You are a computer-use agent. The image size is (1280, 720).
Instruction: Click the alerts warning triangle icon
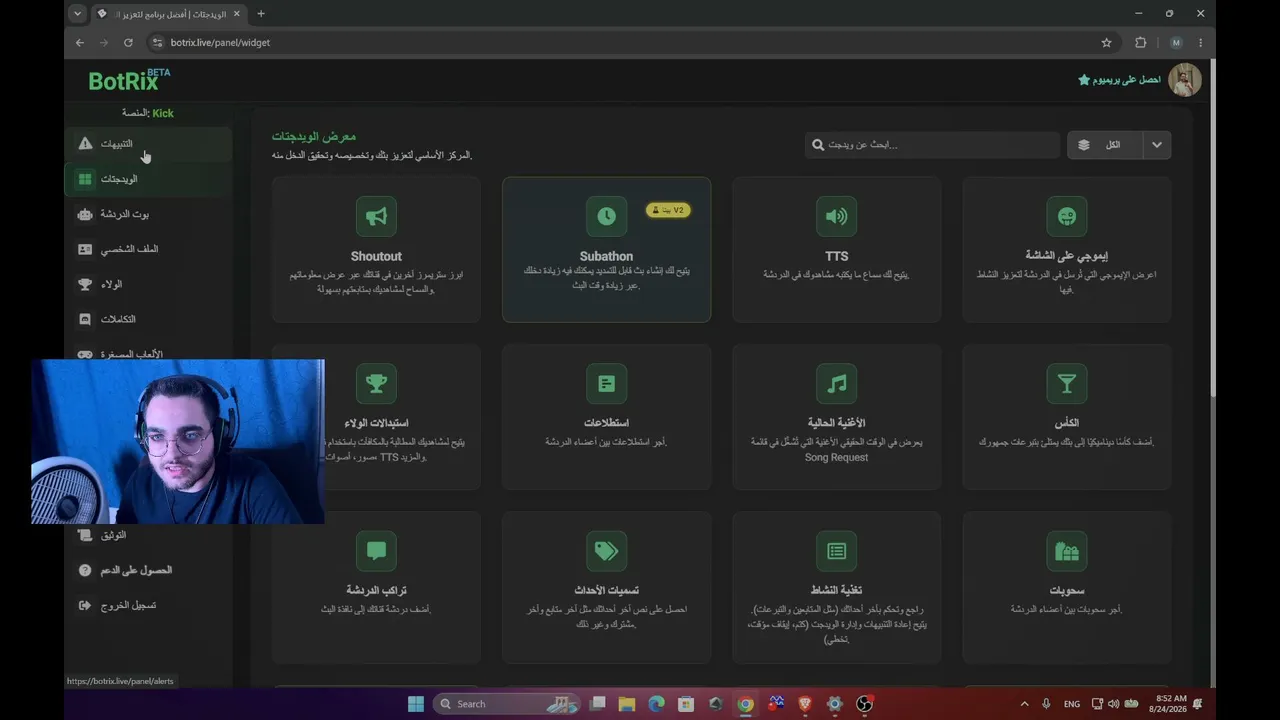pos(85,144)
